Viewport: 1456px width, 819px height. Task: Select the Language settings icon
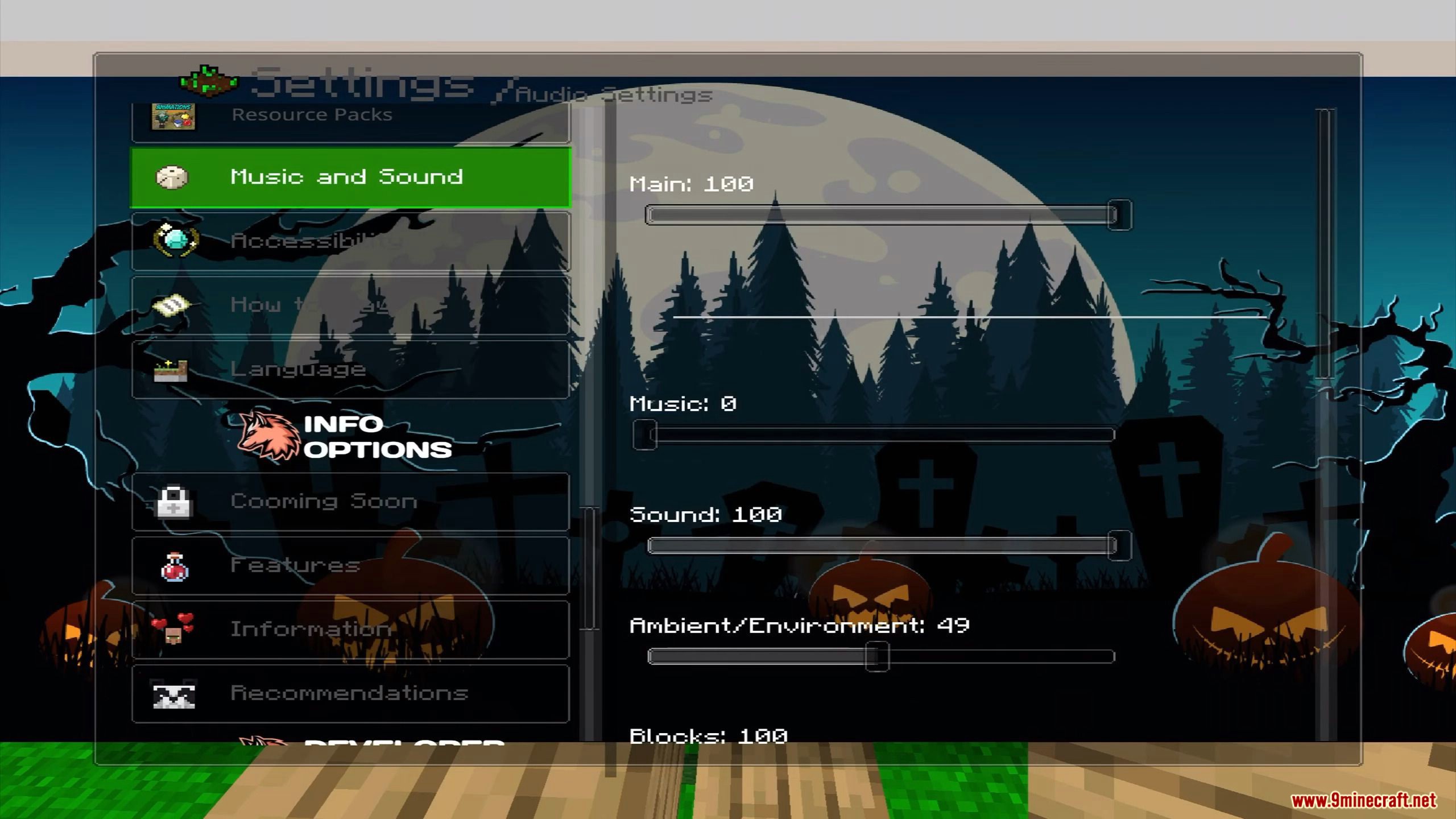(x=172, y=368)
